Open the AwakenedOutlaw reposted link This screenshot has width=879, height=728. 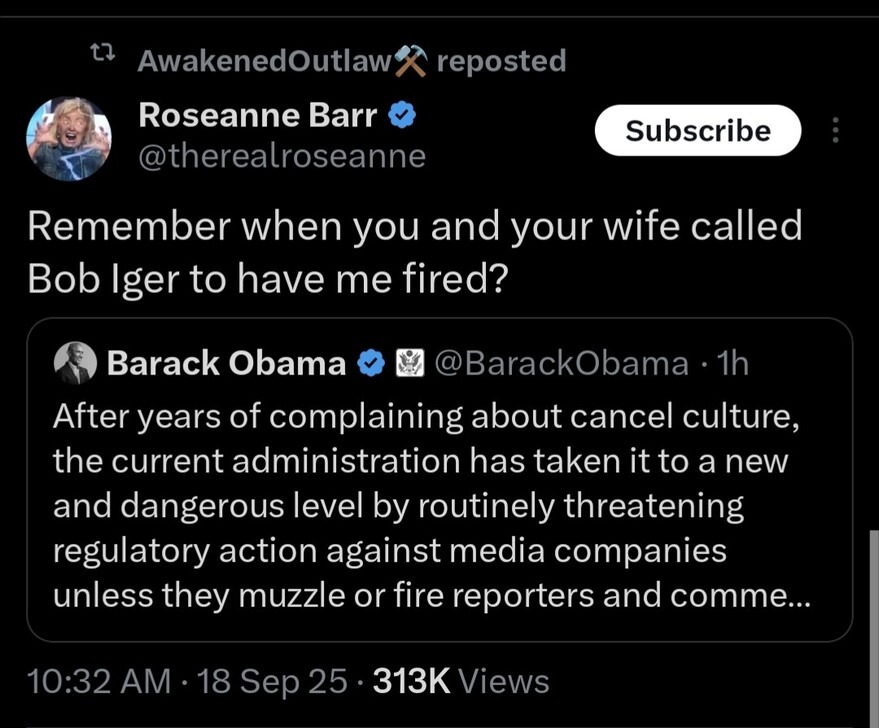350,61
